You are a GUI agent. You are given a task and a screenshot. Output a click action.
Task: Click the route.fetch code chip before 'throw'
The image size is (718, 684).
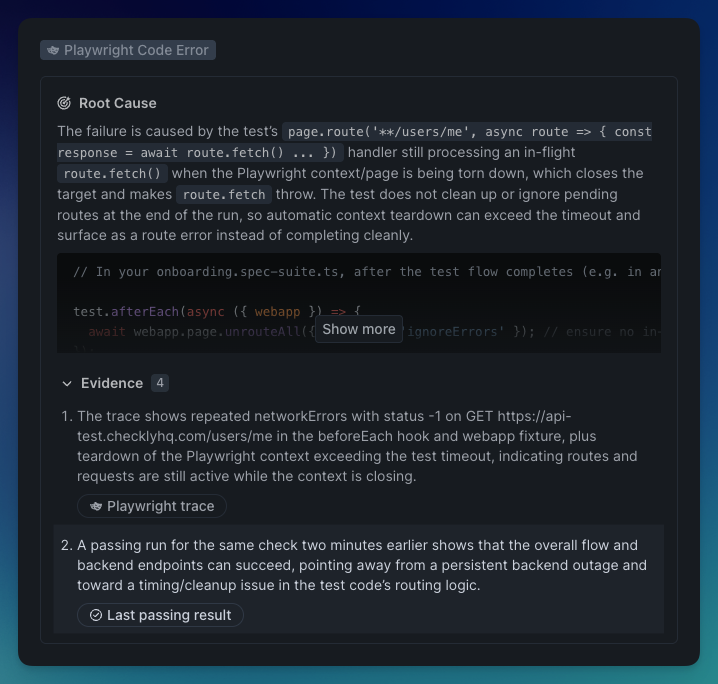(224, 195)
